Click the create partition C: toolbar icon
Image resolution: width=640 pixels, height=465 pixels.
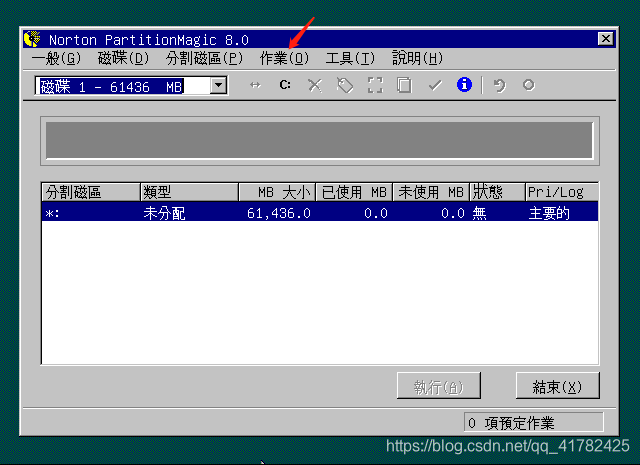click(x=285, y=85)
